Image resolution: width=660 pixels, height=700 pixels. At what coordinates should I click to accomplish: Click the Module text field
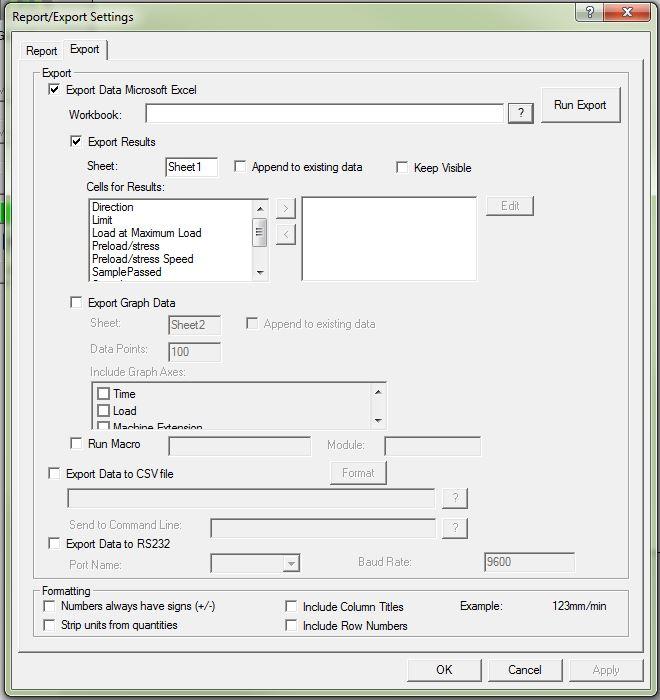[432, 446]
